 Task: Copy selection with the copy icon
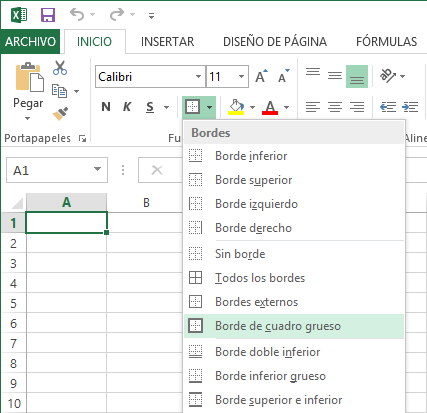coord(60,91)
